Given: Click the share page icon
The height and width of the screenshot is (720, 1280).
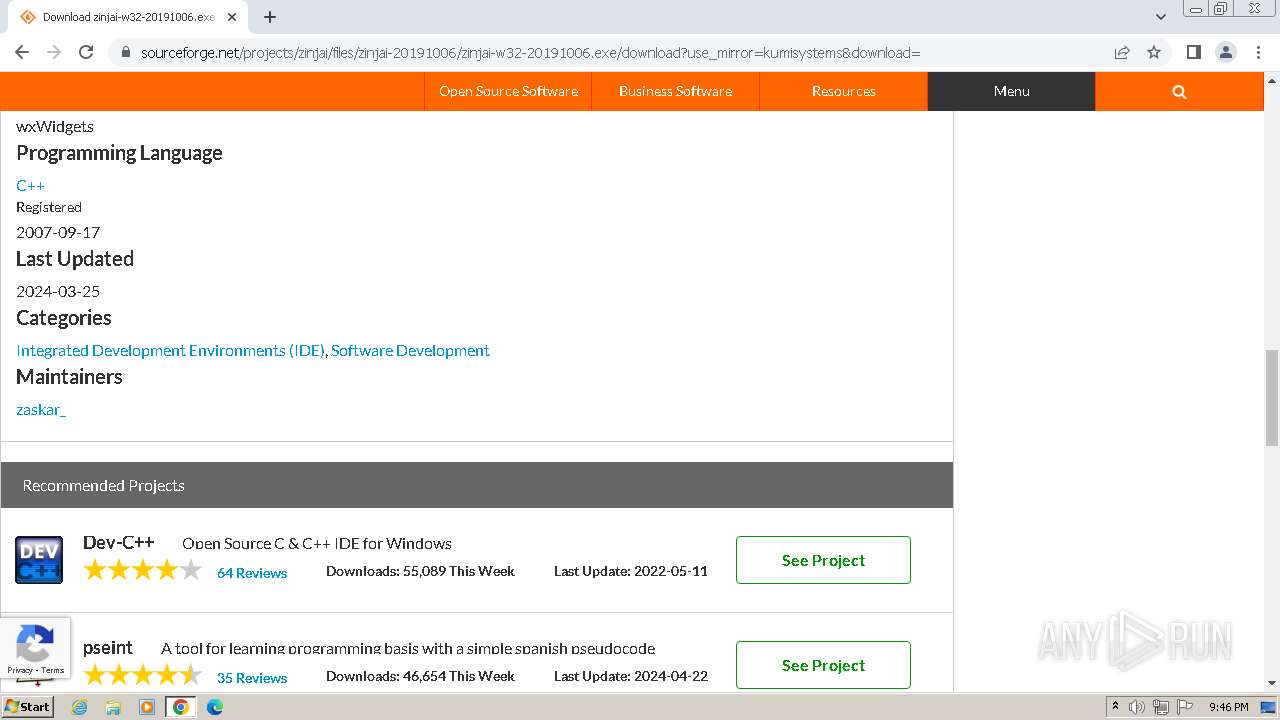Looking at the screenshot, I should pyautogui.click(x=1122, y=52).
